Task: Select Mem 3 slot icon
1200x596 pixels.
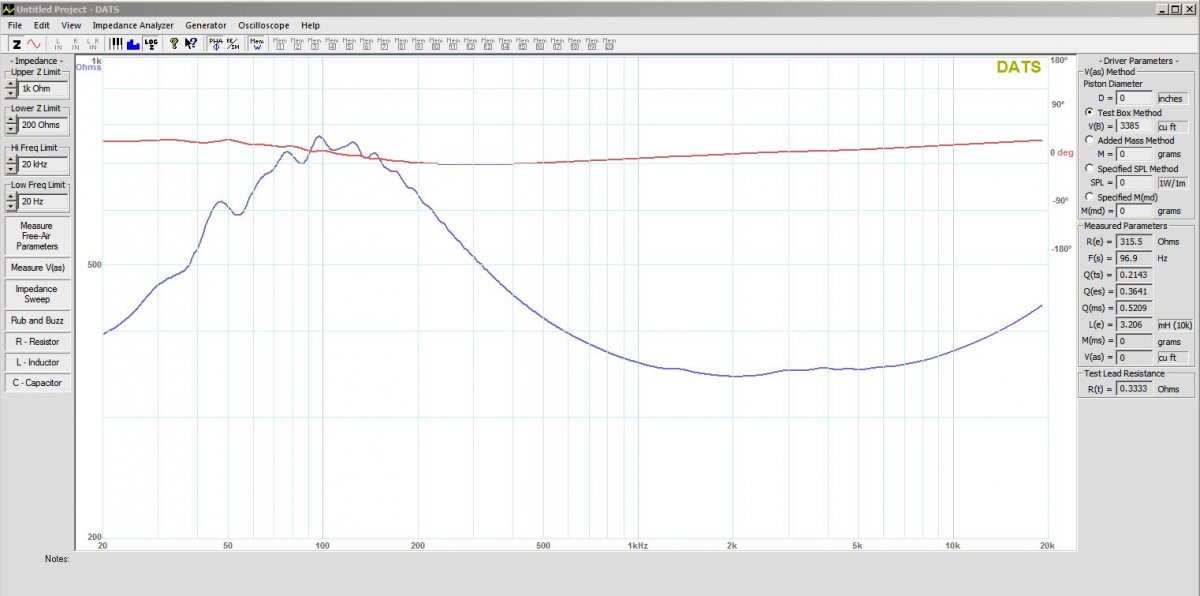Action: pyautogui.click(x=314, y=44)
